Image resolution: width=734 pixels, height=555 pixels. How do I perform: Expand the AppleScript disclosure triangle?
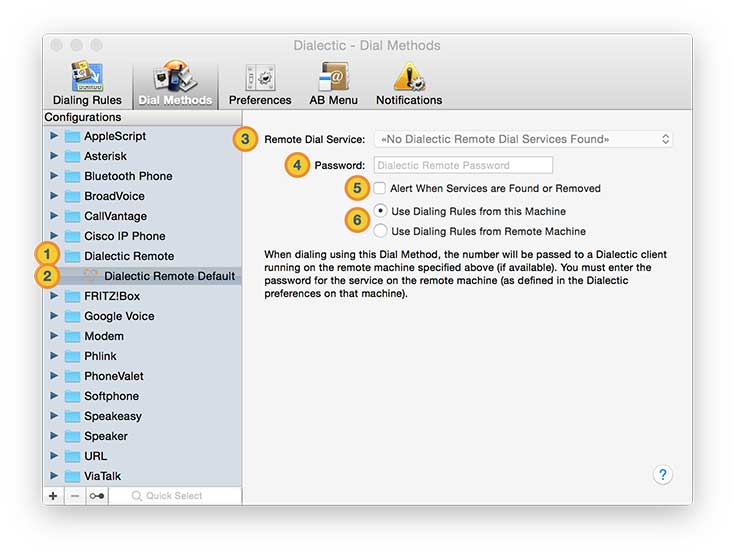pos(54,136)
